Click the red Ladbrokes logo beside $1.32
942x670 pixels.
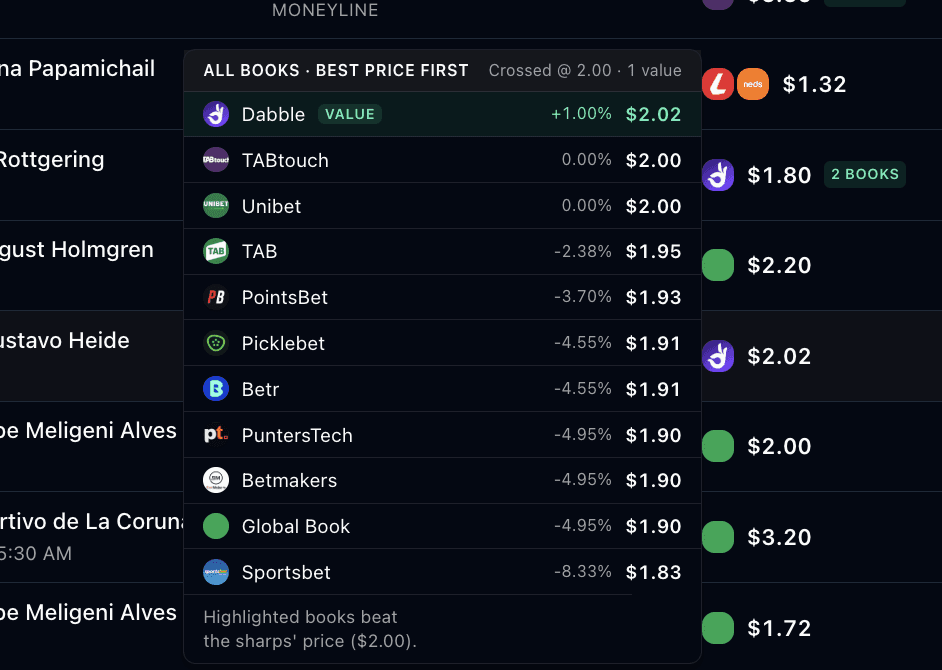(717, 84)
